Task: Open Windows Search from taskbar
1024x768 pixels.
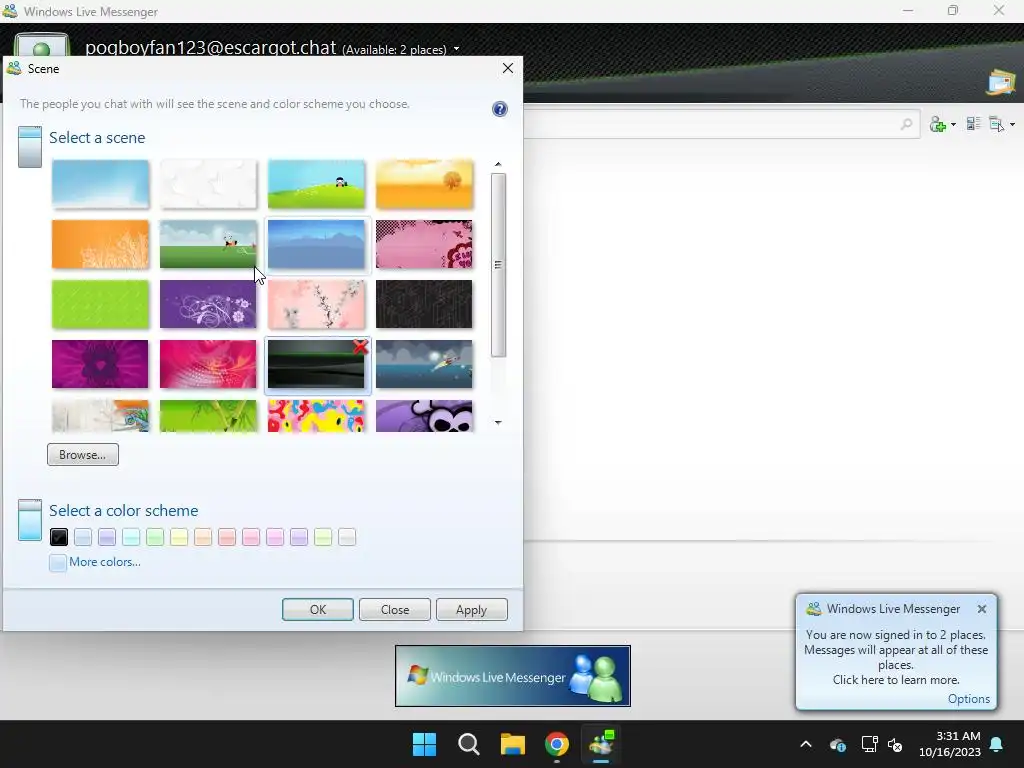Action: point(469,744)
